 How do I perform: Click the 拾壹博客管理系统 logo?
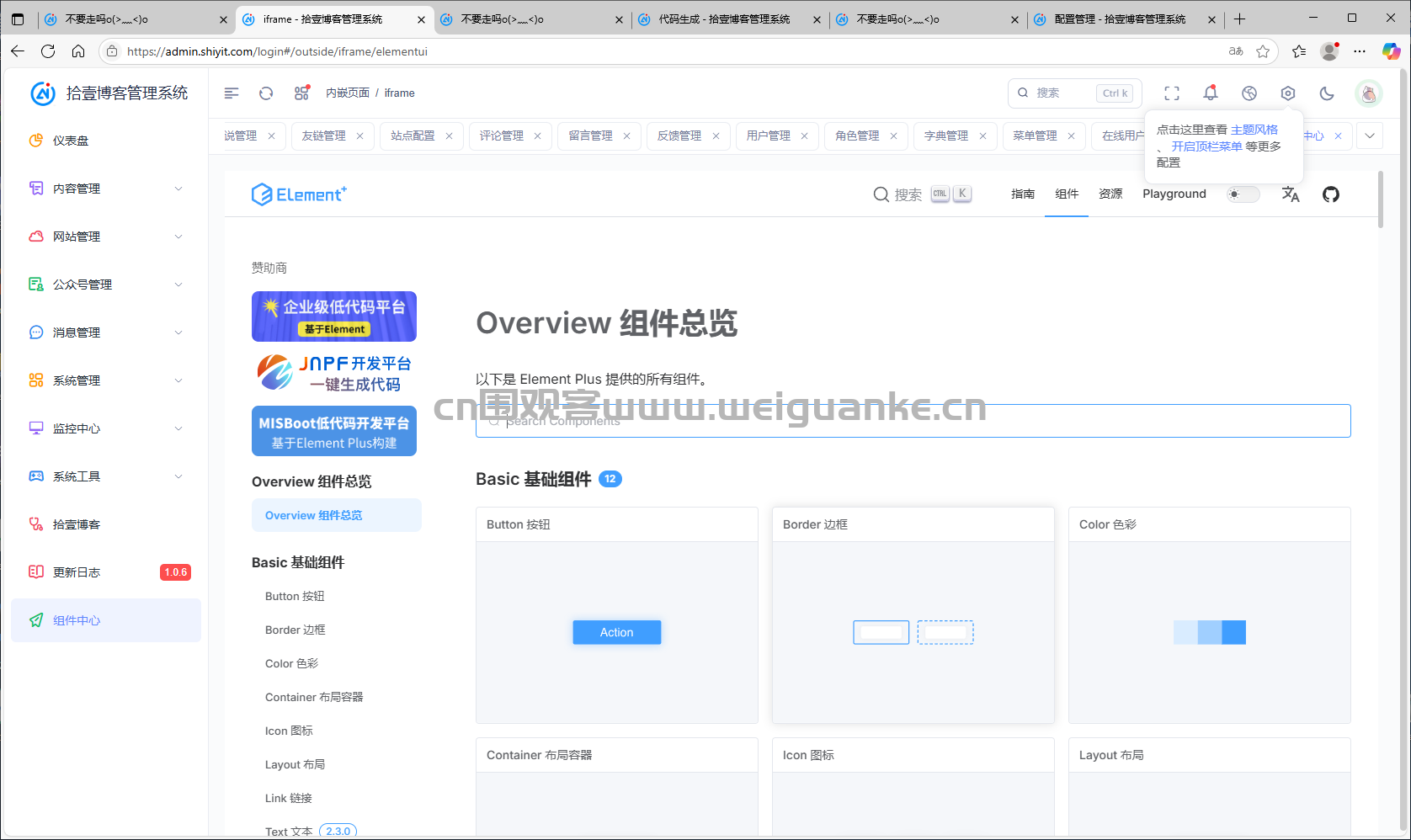[x=109, y=93]
